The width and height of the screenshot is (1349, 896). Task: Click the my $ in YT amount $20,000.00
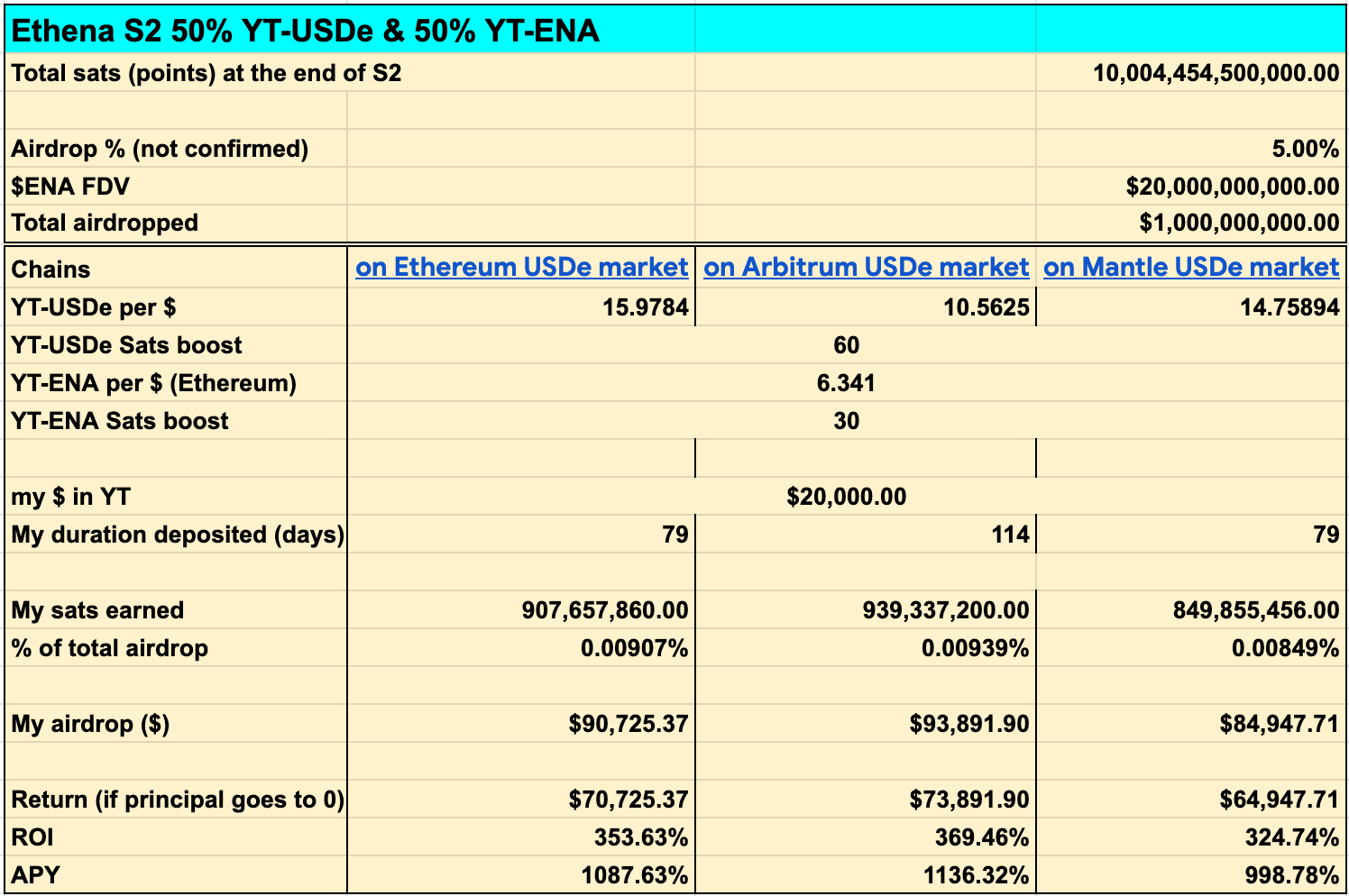click(x=846, y=497)
